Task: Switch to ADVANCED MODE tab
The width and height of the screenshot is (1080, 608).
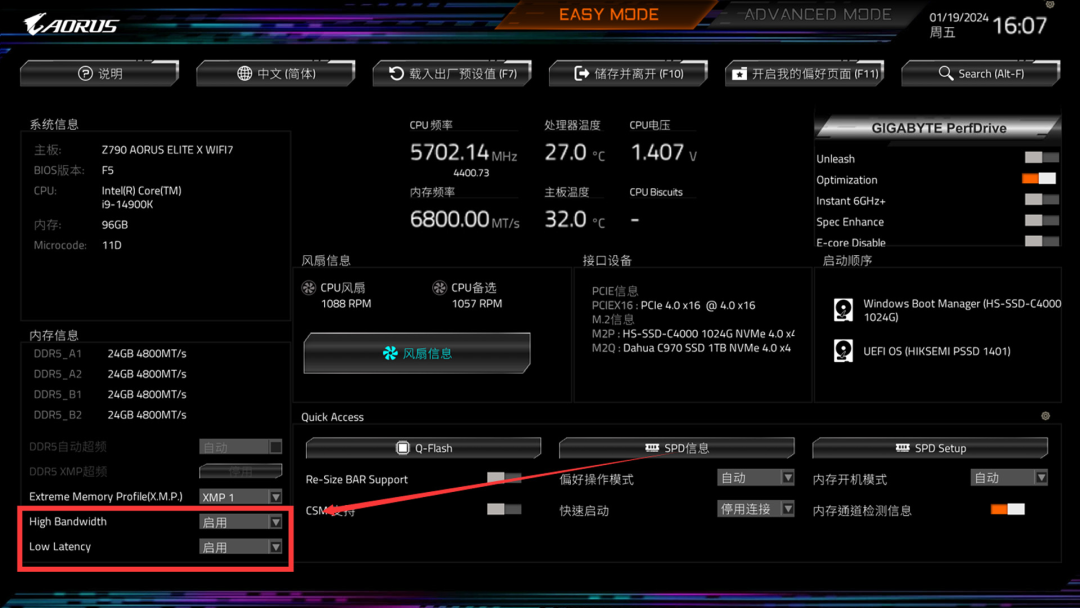Action: (x=818, y=14)
